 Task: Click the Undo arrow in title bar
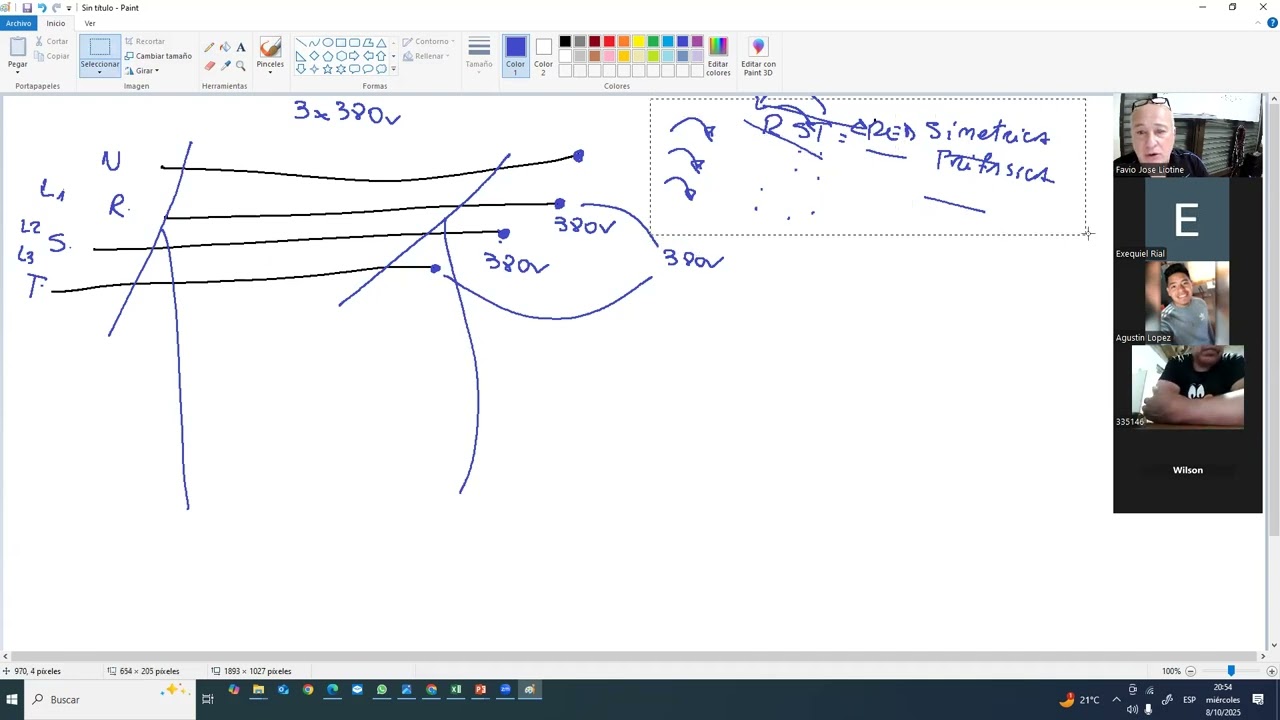tap(42, 7)
